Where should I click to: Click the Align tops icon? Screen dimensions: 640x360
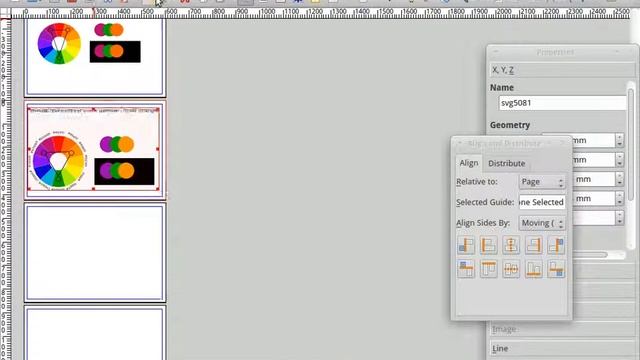click(x=489, y=269)
